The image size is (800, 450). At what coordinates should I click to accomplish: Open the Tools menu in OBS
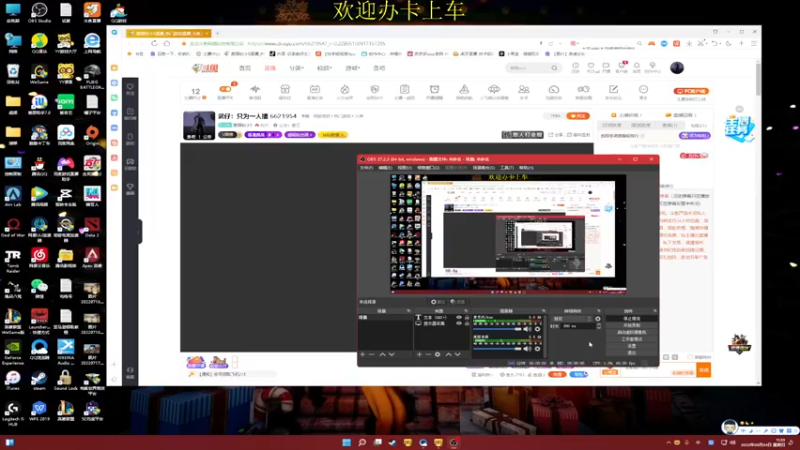click(507, 168)
